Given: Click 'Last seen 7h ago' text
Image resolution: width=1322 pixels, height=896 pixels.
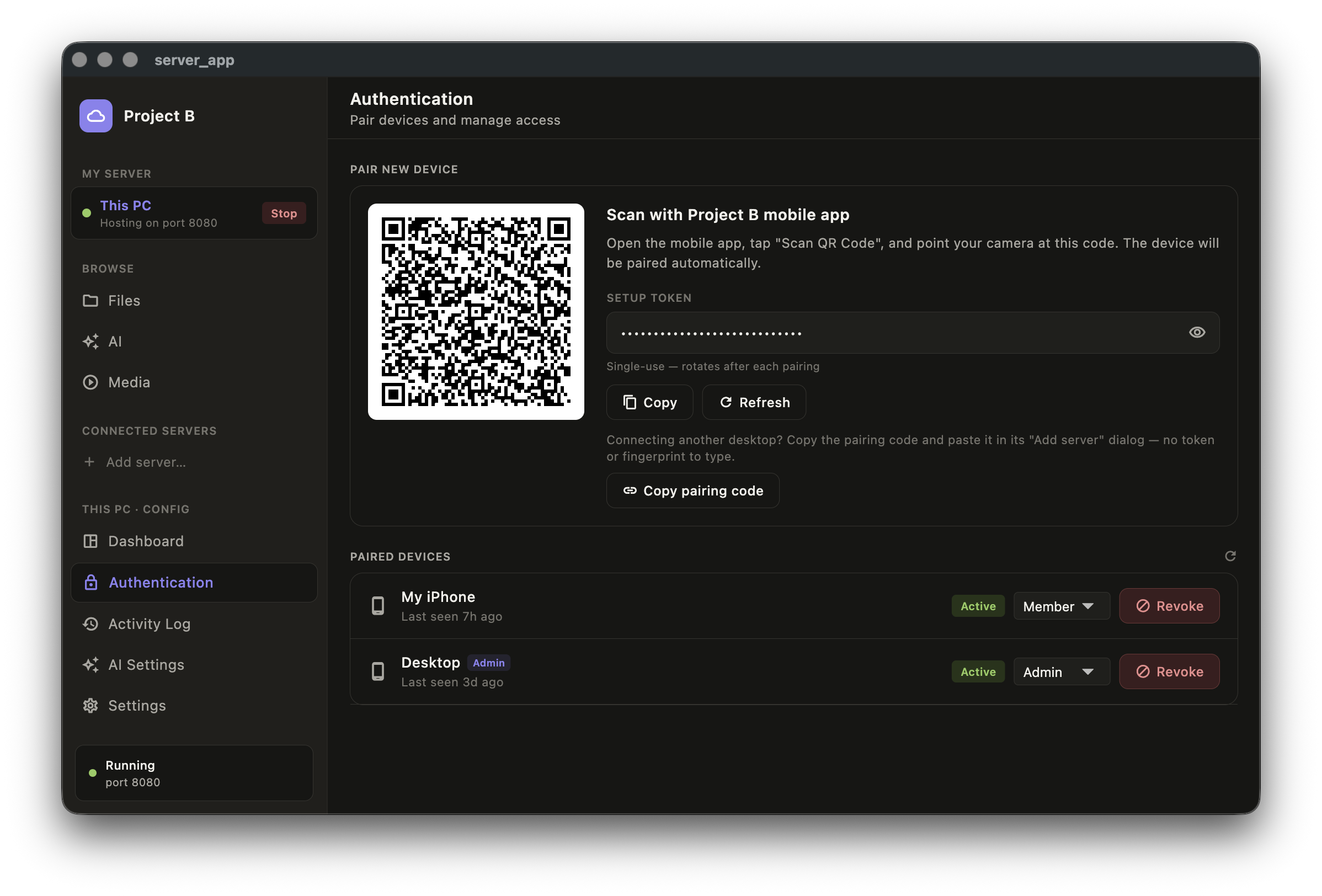Looking at the screenshot, I should [x=452, y=617].
